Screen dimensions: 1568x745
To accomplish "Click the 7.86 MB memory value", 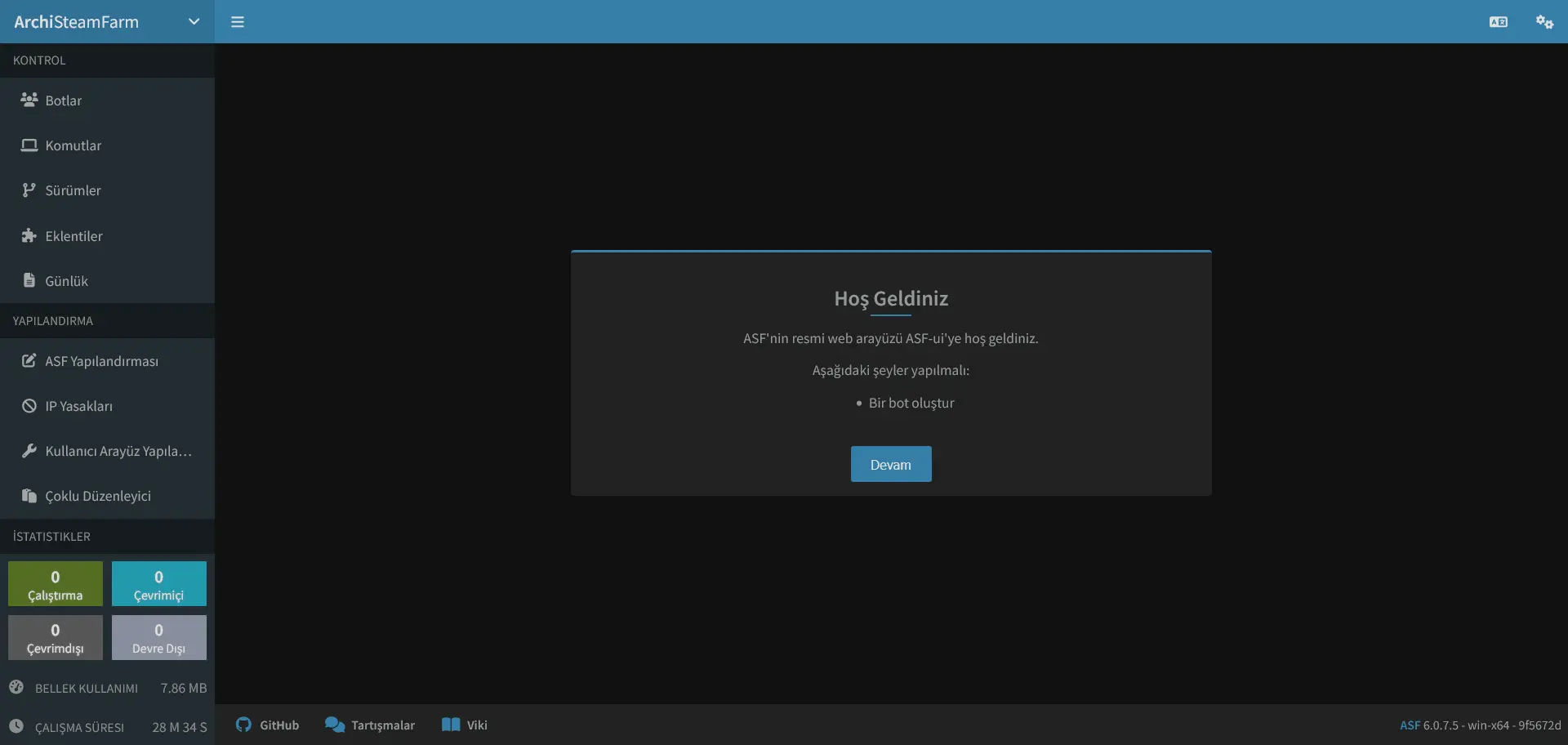I will [184, 688].
